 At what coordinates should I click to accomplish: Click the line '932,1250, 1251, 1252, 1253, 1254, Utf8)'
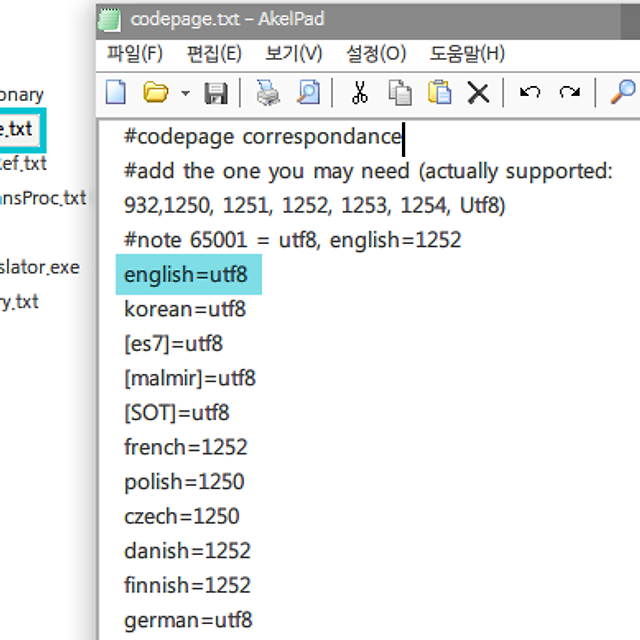click(x=315, y=205)
